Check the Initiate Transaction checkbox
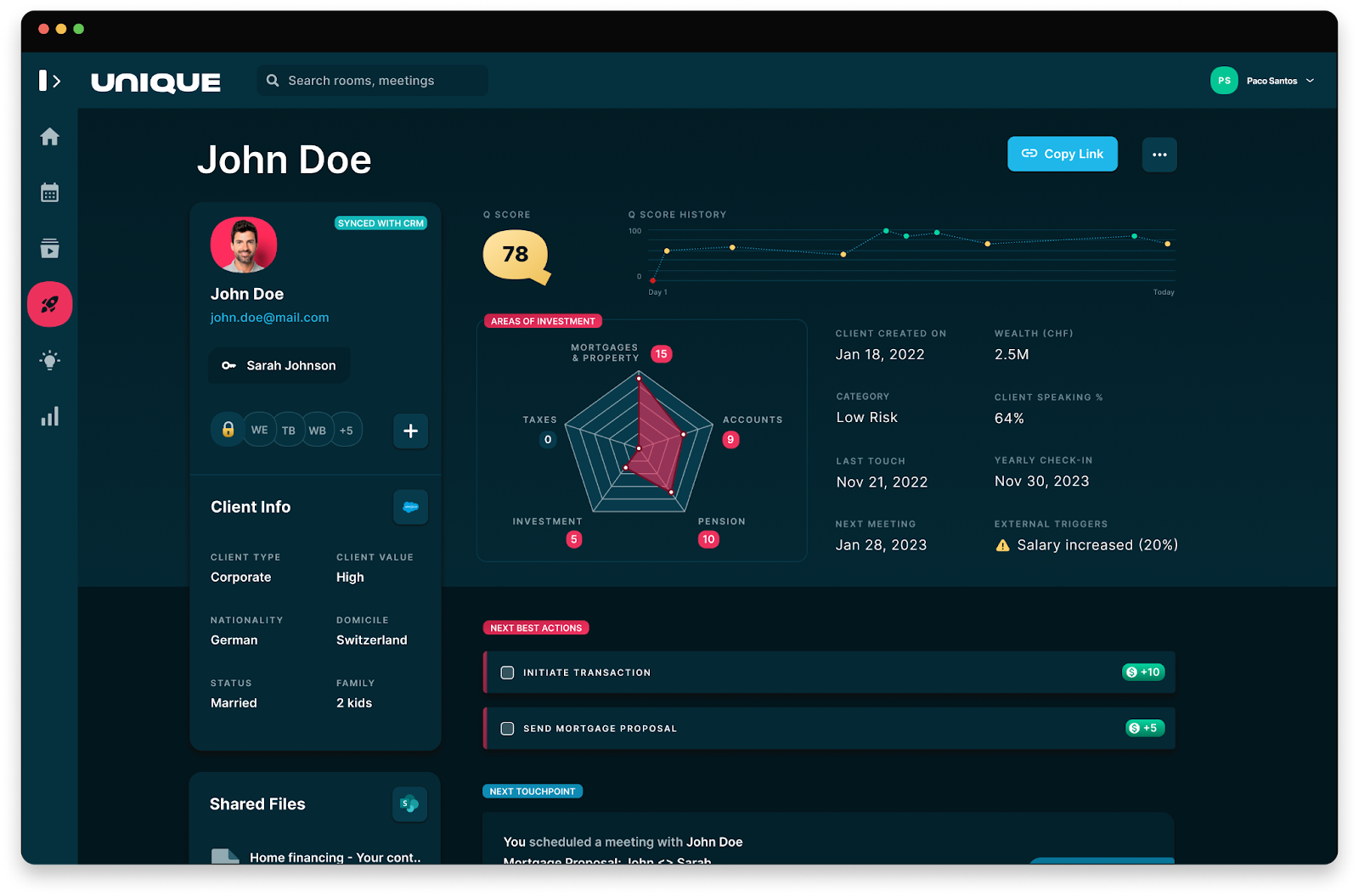 coord(508,673)
